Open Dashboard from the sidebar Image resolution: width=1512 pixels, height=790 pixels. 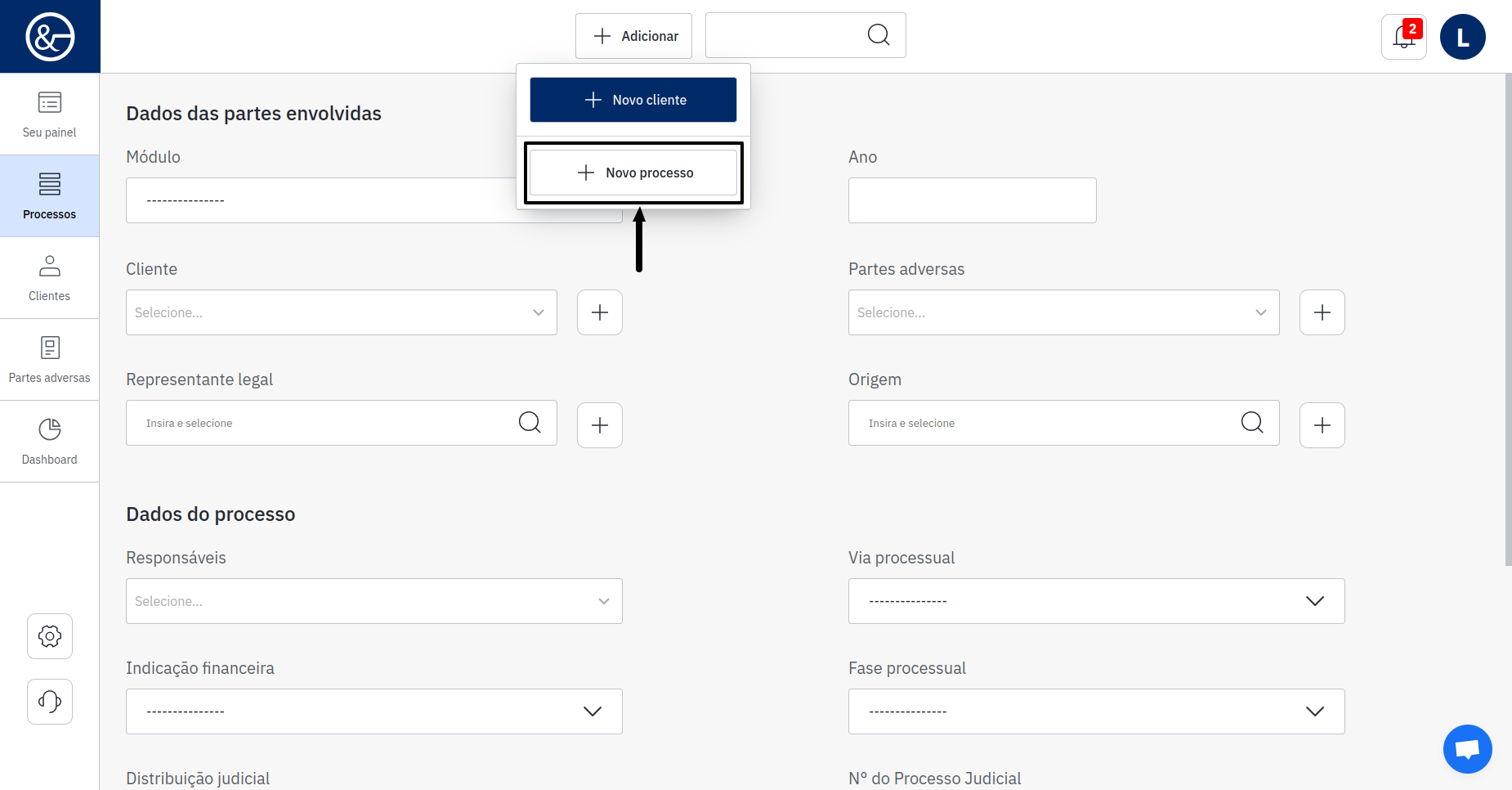click(50, 442)
